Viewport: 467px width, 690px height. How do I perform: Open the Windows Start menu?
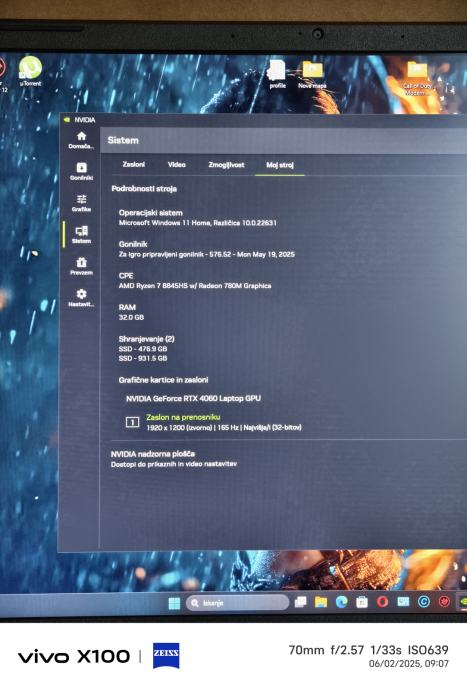(174, 603)
